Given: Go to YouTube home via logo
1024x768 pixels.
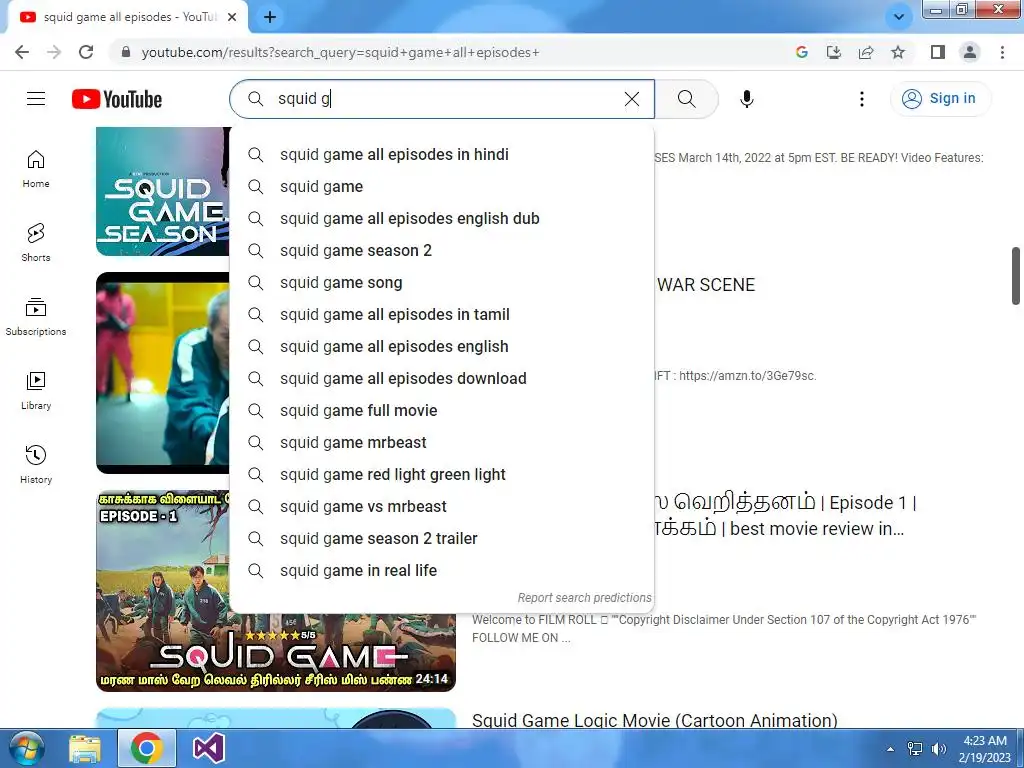Looking at the screenshot, I should pyautogui.click(x=117, y=99).
